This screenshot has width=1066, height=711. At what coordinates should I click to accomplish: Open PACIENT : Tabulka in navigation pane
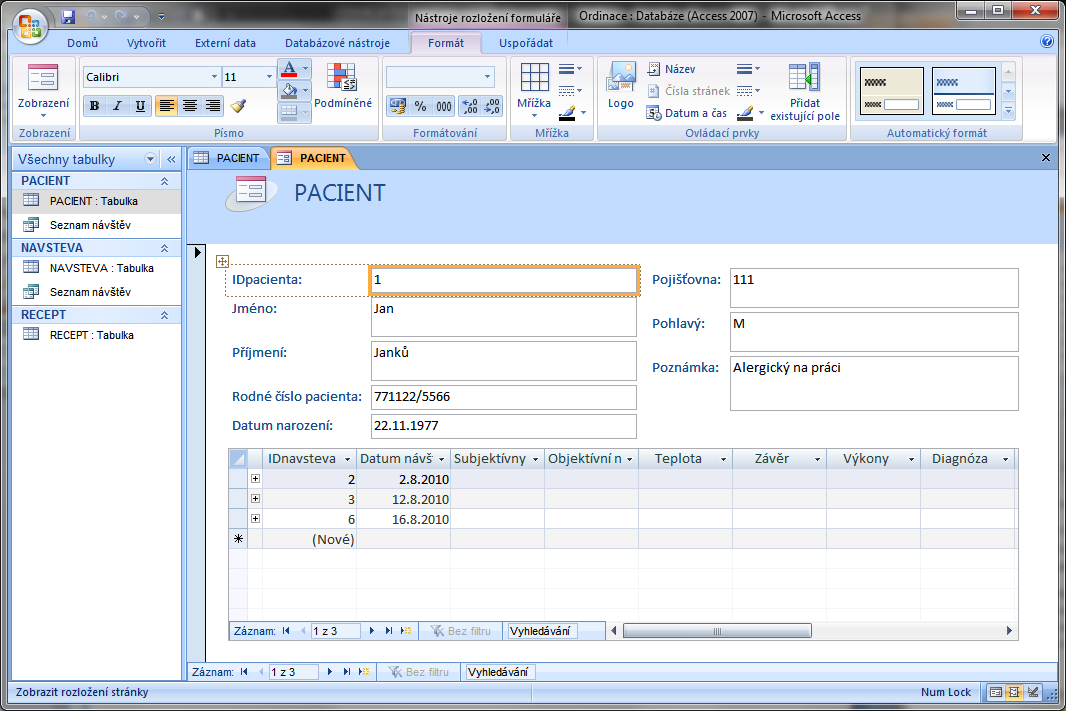96,201
